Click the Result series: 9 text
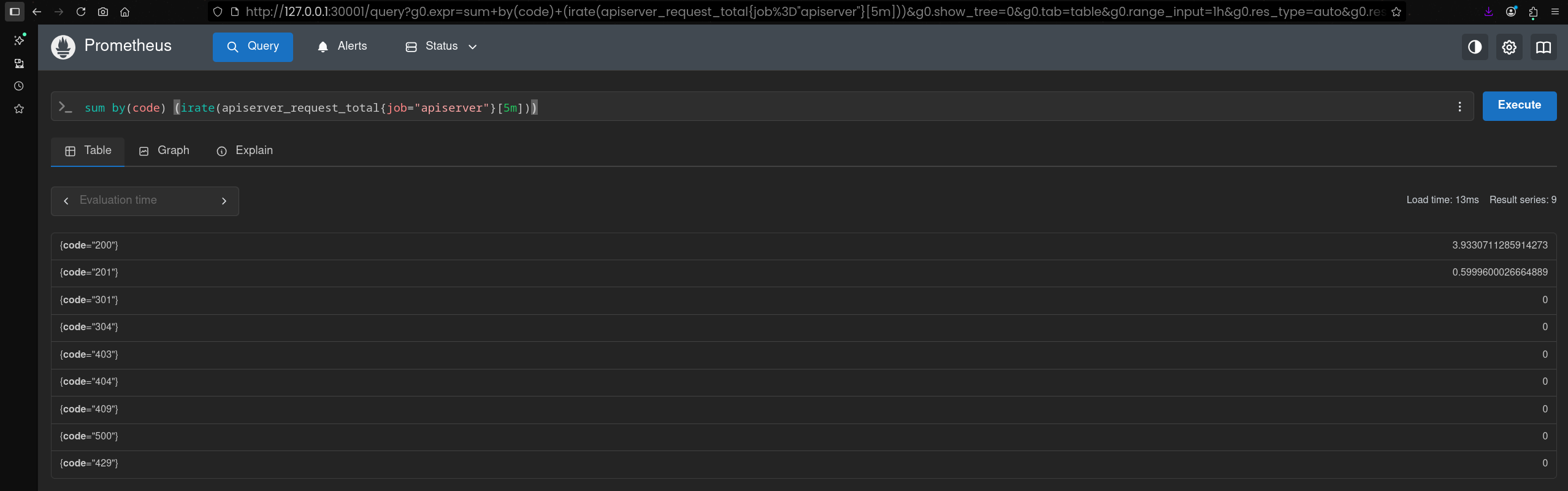Image resolution: width=1568 pixels, height=491 pixels. [x=1523, y=200]
